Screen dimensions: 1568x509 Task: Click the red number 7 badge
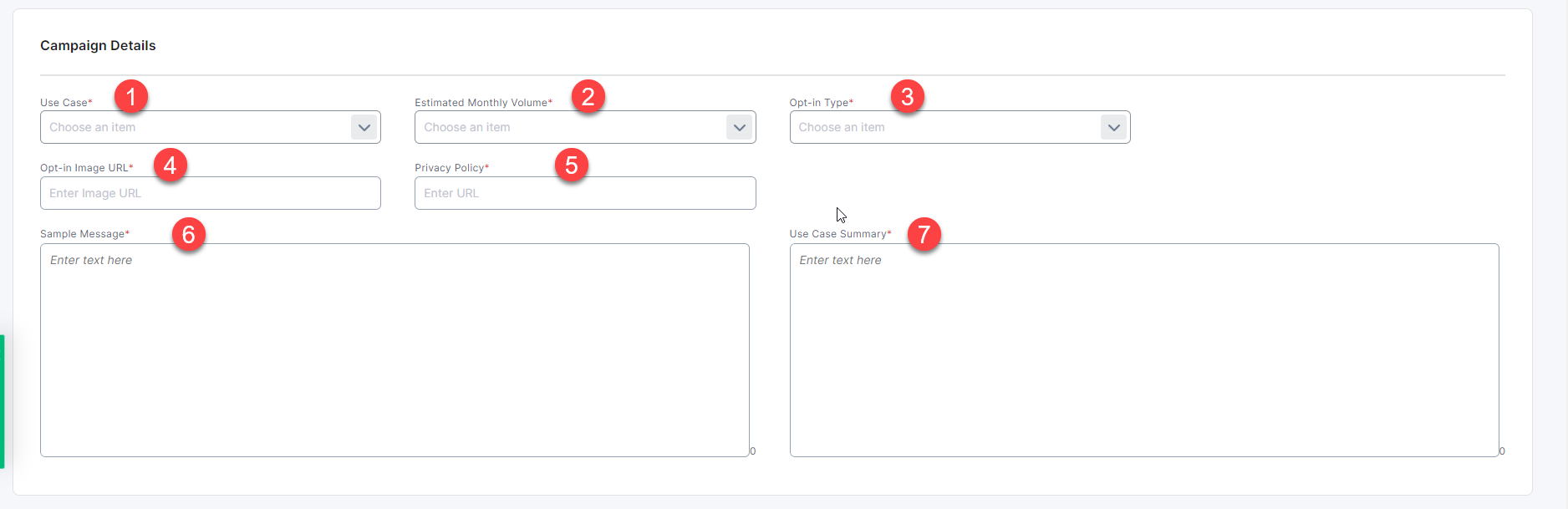click(x=924, y=235)
